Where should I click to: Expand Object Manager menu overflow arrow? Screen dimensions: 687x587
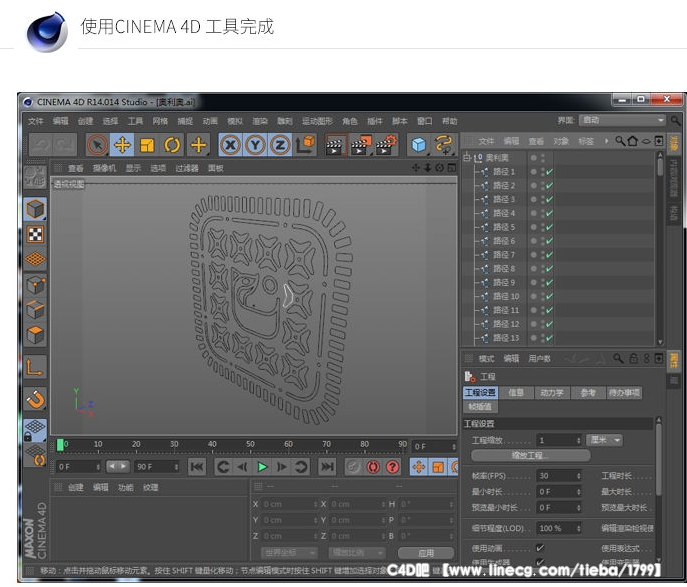point(606,141)
